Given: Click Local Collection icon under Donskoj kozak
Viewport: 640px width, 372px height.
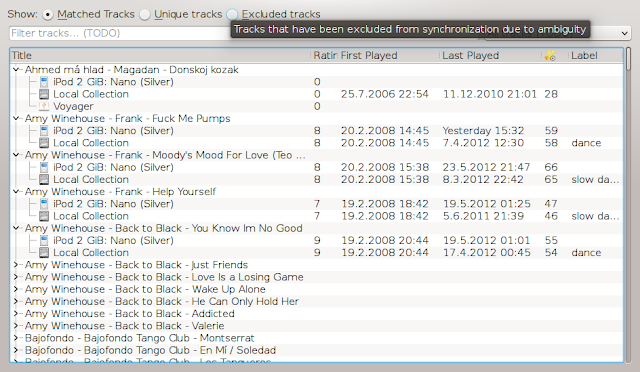Looking at the screenshot, I should (44, 94).
